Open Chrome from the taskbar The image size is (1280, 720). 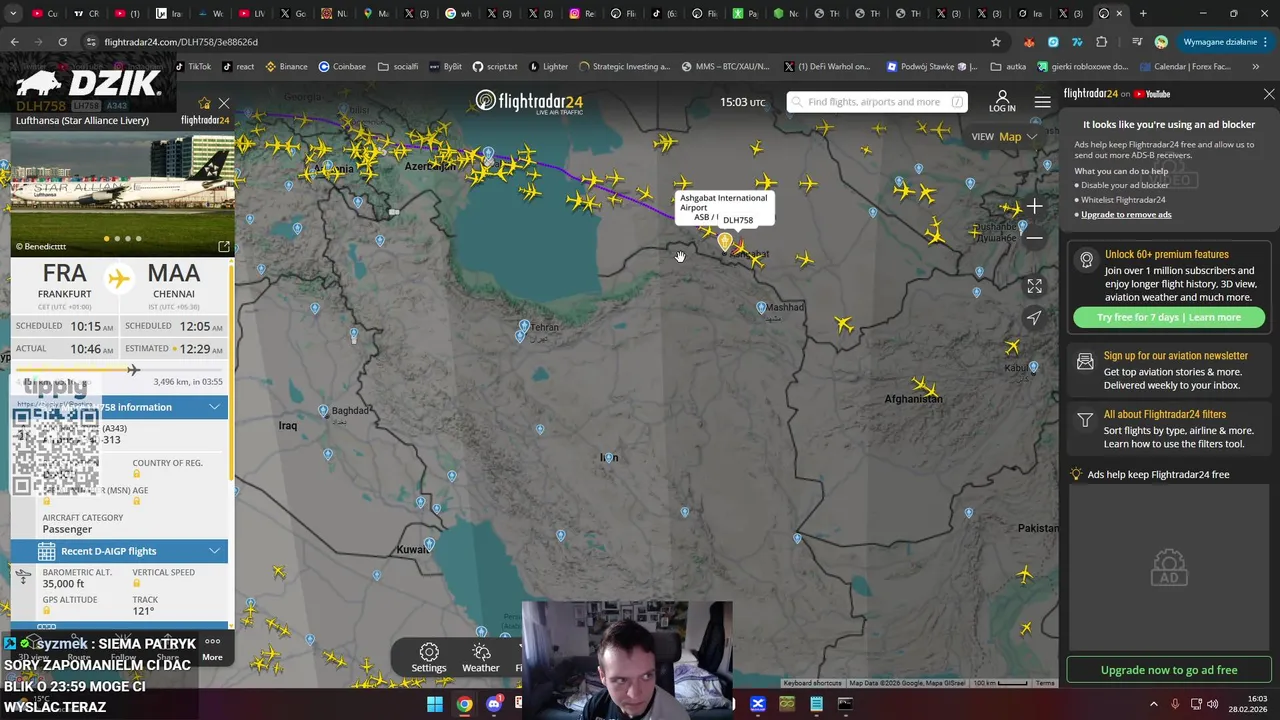(x=464, y=704)
